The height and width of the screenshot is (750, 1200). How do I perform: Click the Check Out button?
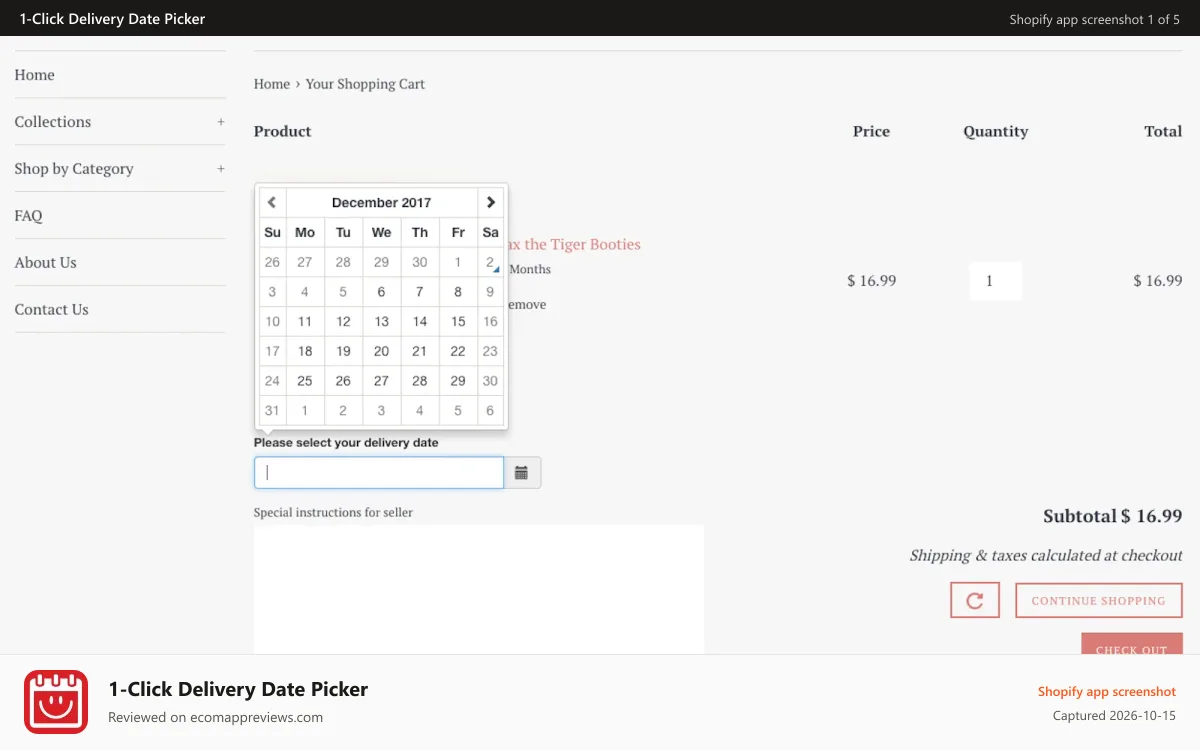(x=1132, y=644)
